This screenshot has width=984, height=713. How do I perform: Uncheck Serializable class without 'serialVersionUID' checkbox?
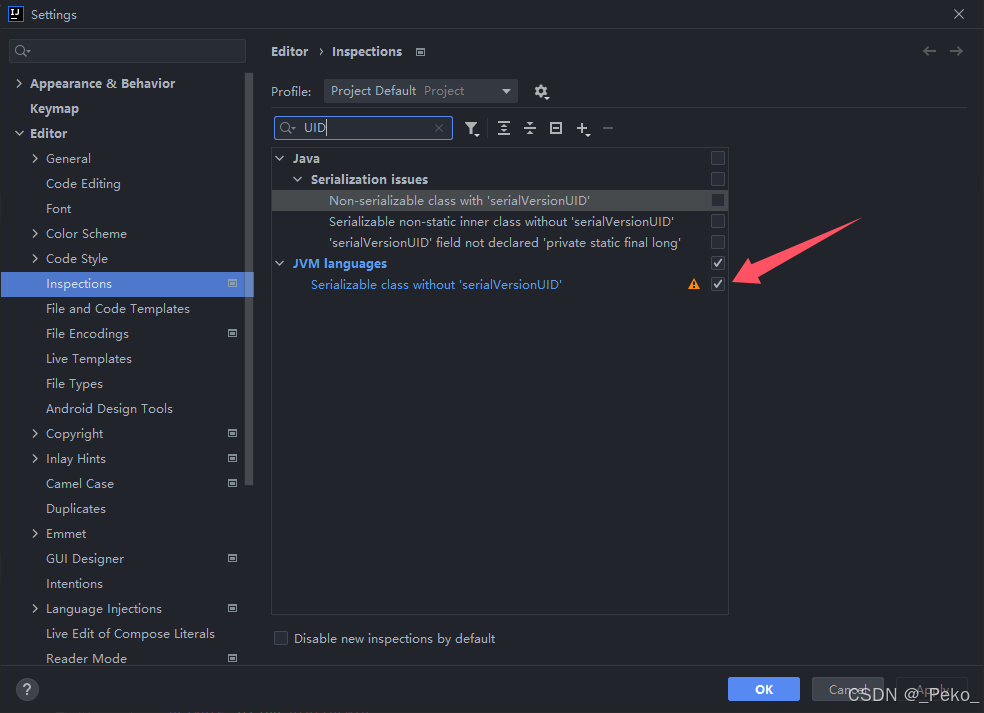(718, 284)
